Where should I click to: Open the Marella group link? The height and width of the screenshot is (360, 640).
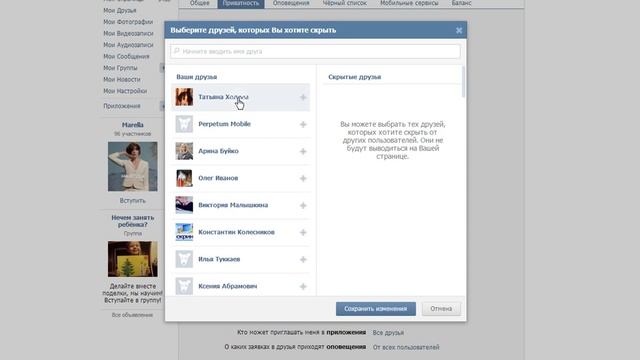tap(133, 125)
